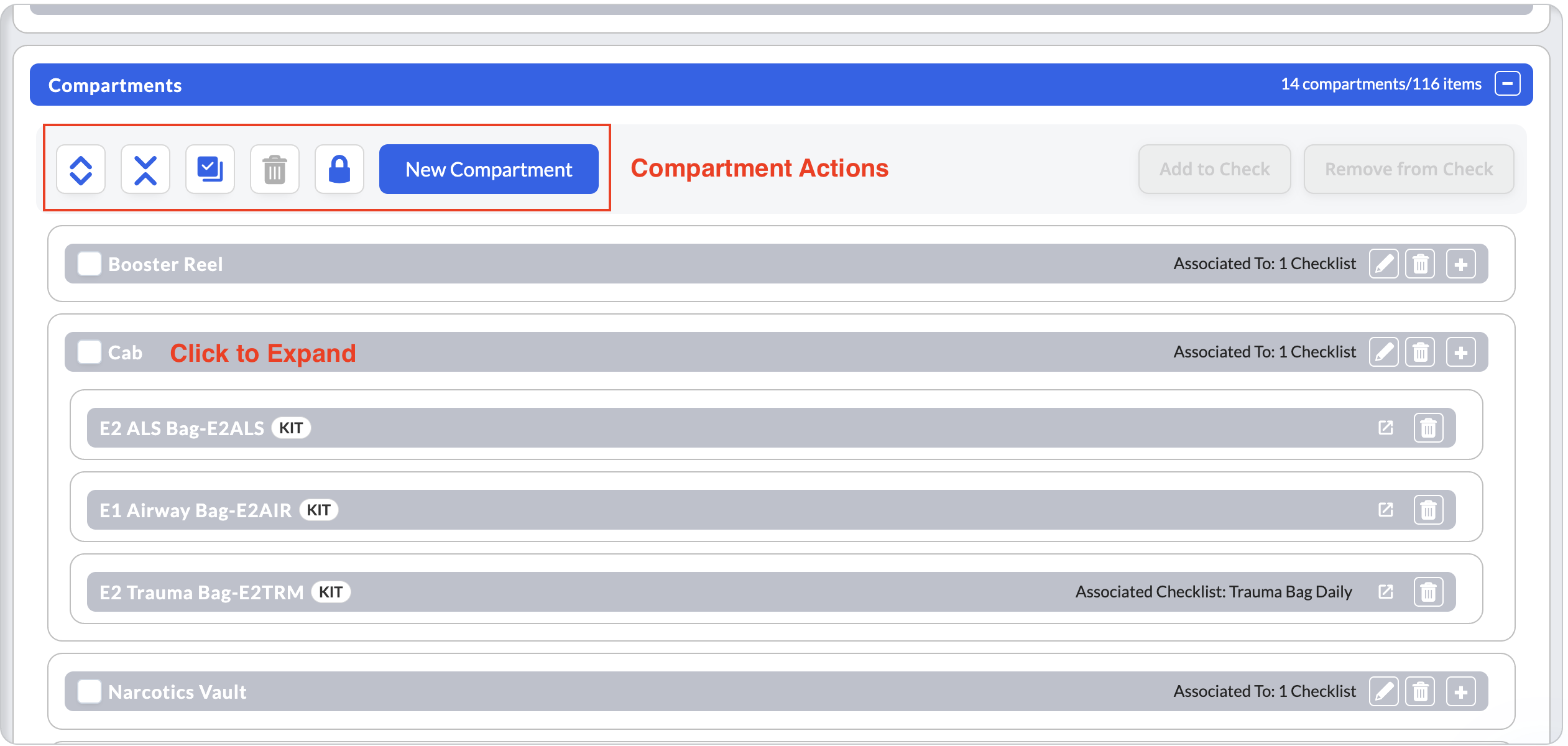Image resolution: width=1568 pixels, height=746 pixels.
Task: Click the New Compartment button
Action: point(489,169)
